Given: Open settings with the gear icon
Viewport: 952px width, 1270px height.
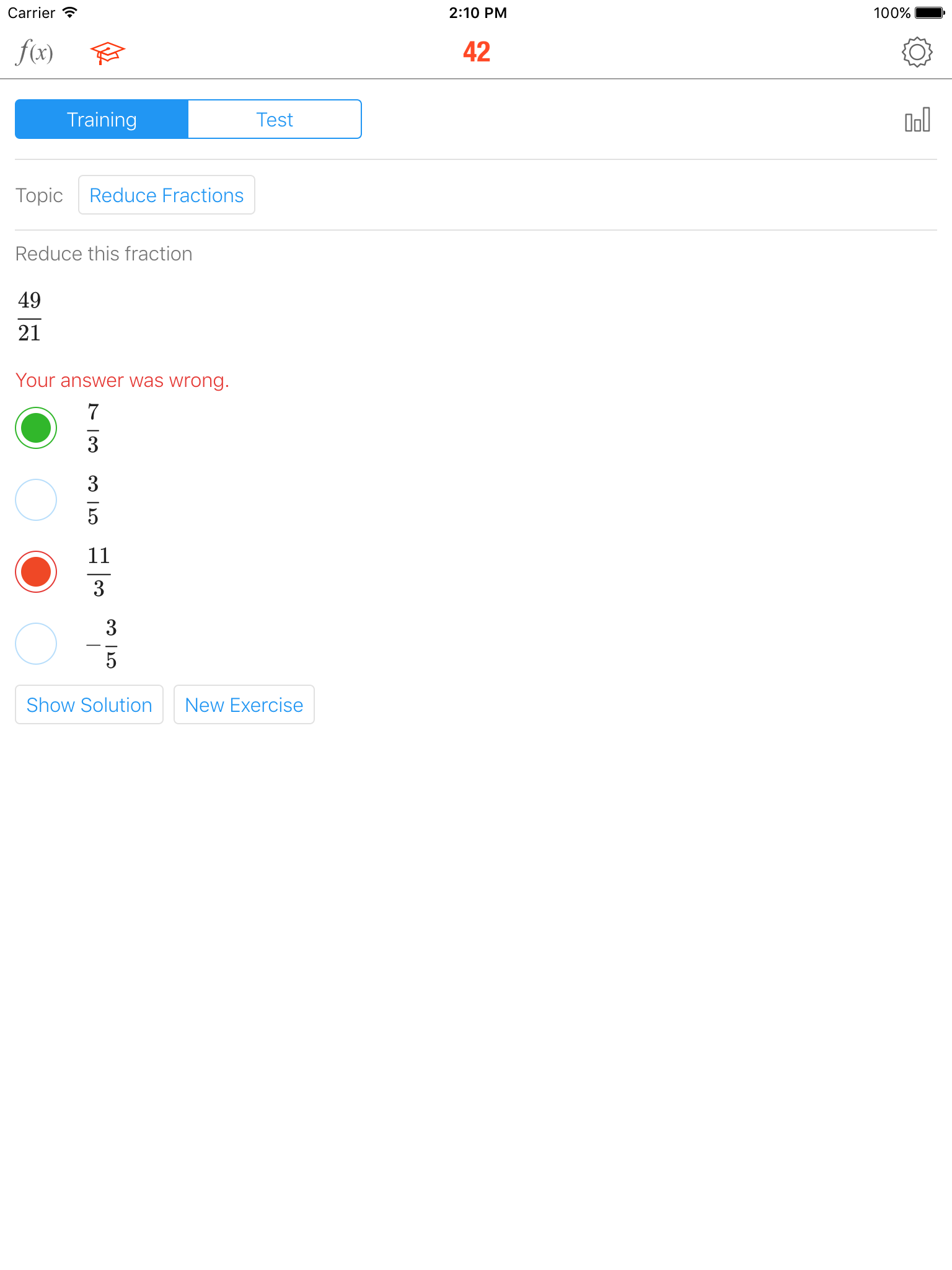Looking at the screenshot, I should 917,52.
